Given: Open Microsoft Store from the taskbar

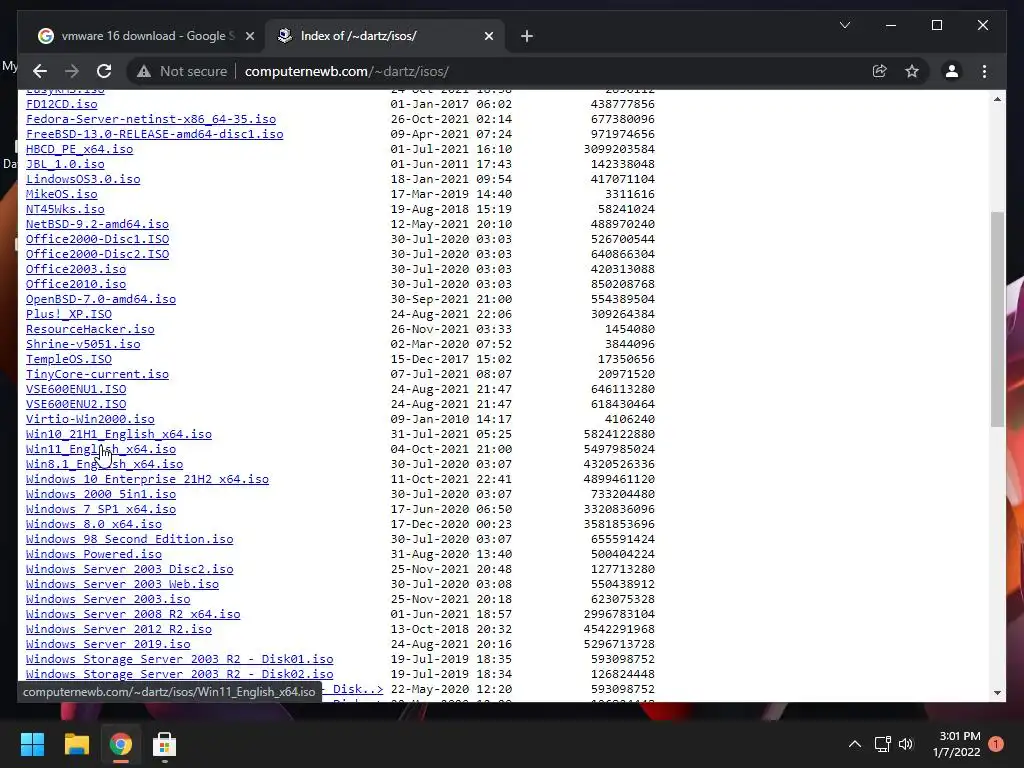Looking at the screenshot, I should pos(165,744).
